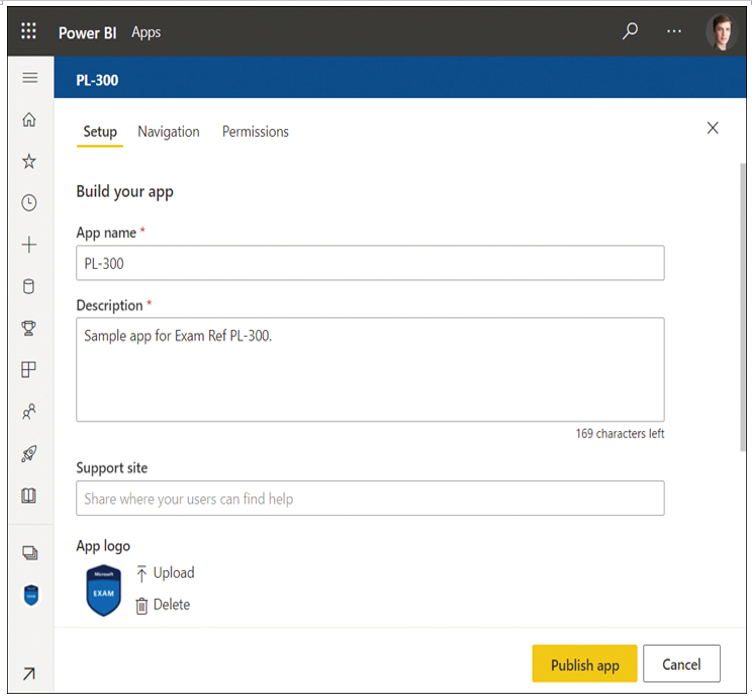Image resolution: width=752 pixels, height=697 pixels.
Task: Click the PL-300 workspace header title
Action: [97, 80]
